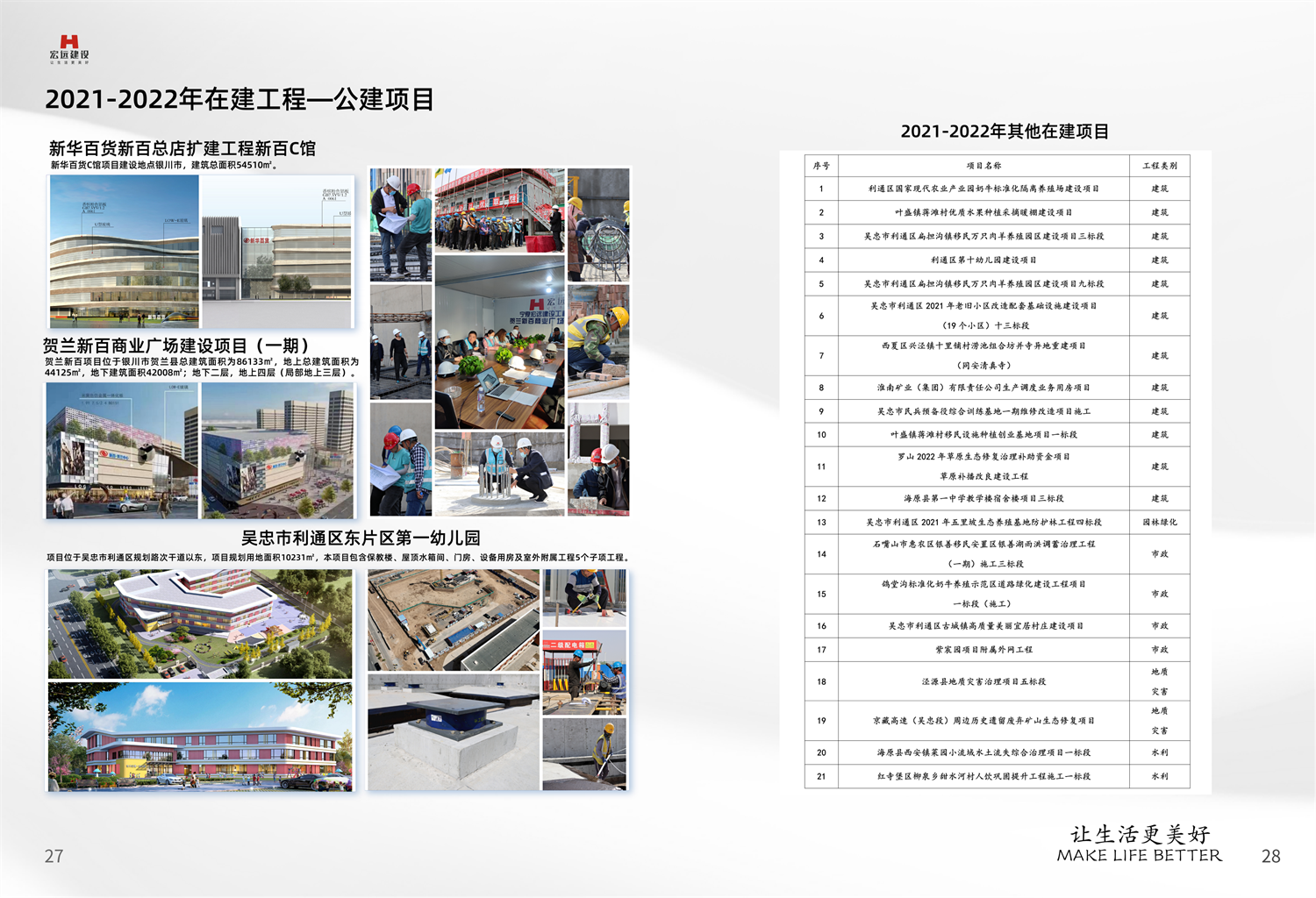Open the 新华百货 facade elevation rendering
1316x898 pixels.
pyautogui.click(x=276, y=252)
